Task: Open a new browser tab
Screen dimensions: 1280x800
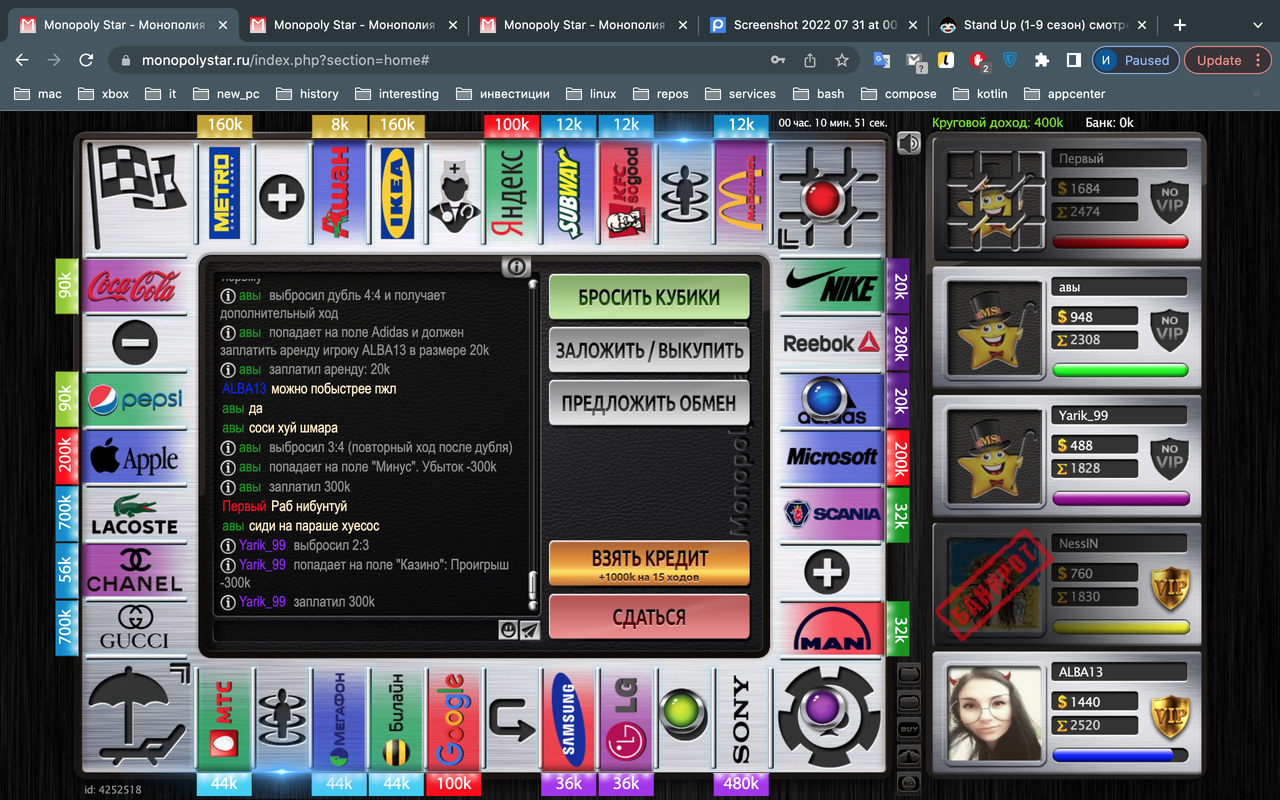Action: pos(1180,25)
